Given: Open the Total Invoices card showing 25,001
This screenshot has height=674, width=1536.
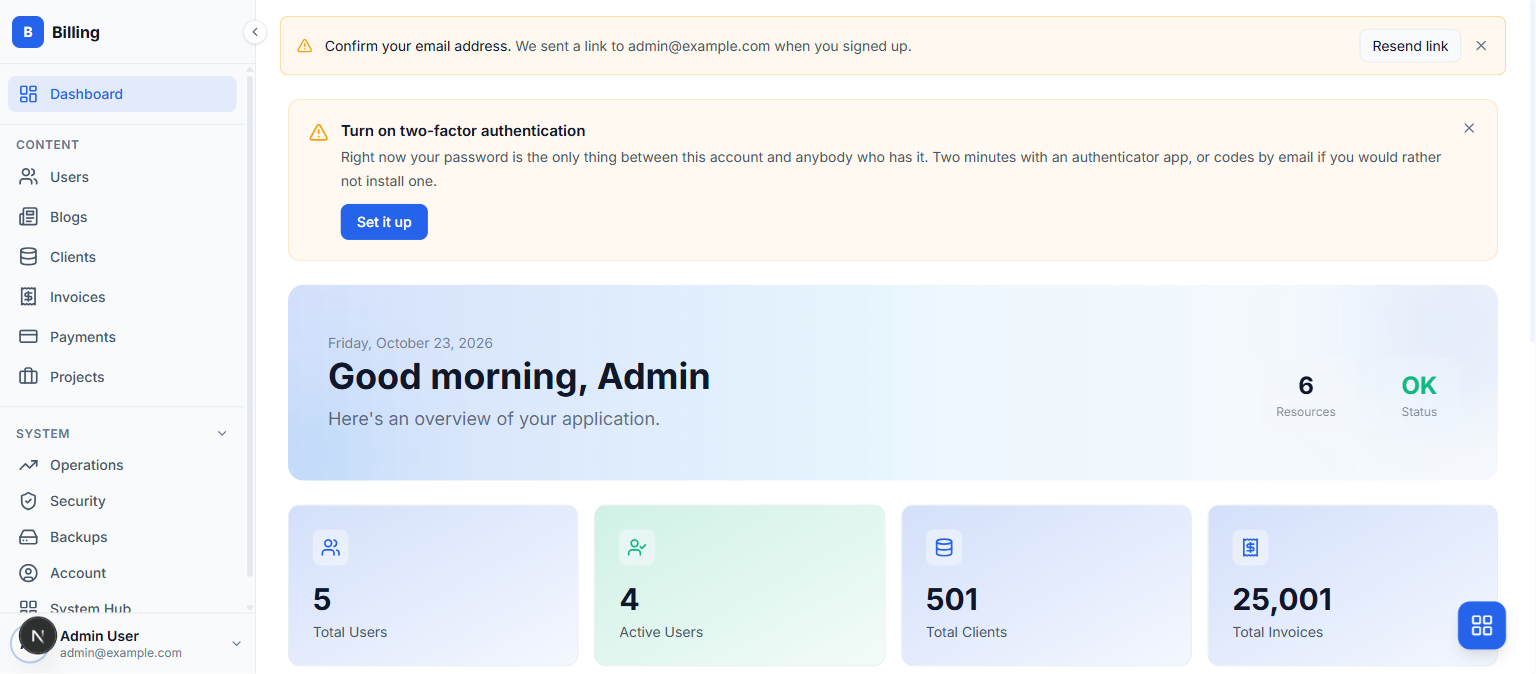Looking at the screenshot, I should pos(1353,585).
